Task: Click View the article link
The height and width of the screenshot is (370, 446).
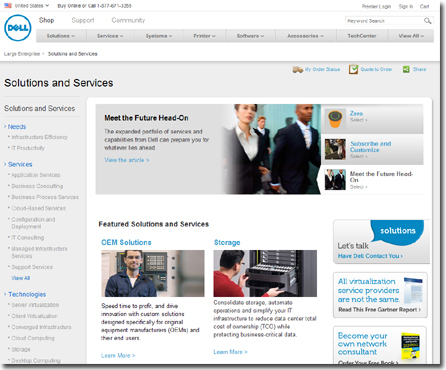Action: click(x=127, y=160)
